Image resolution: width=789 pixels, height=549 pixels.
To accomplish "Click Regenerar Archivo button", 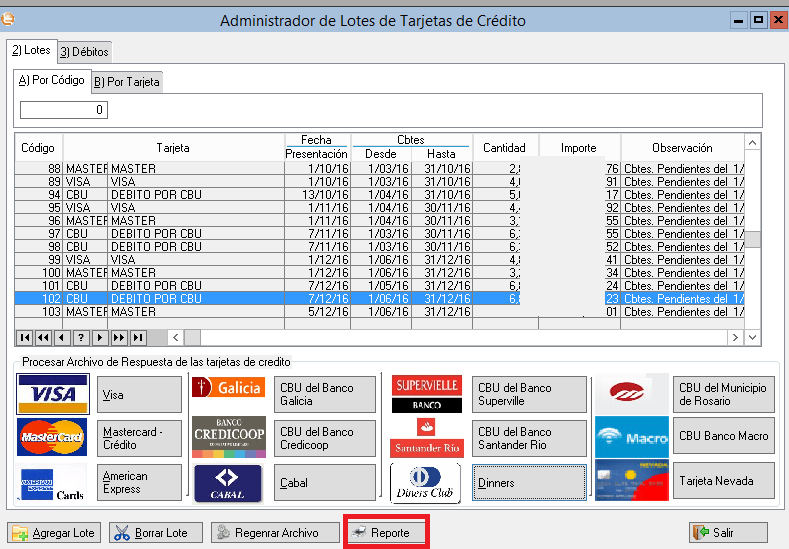I will click(x=275, y=533).
